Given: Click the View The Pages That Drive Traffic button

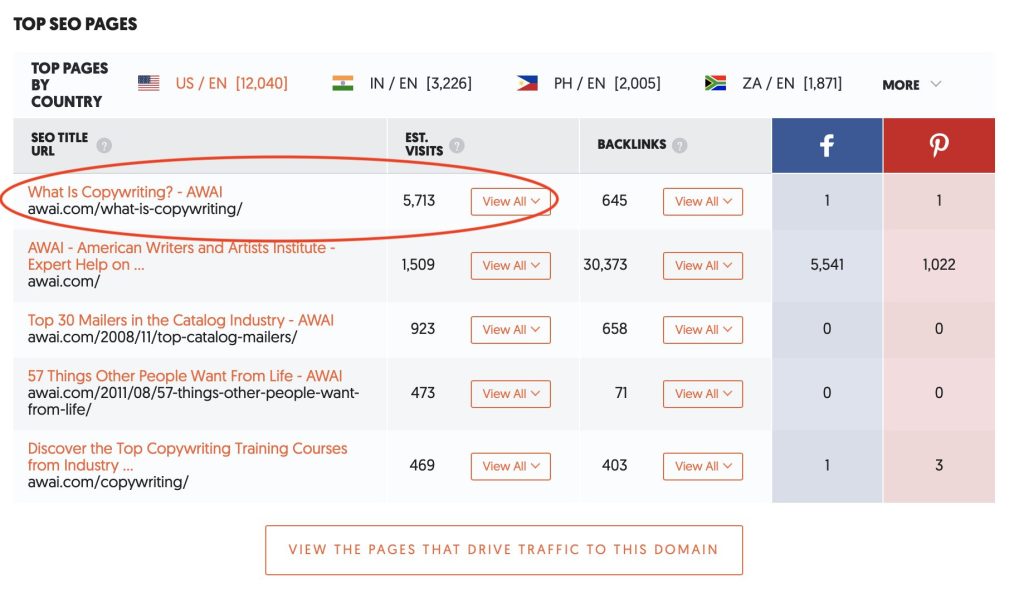Looking at the screenshot, I should click(503, 549).
